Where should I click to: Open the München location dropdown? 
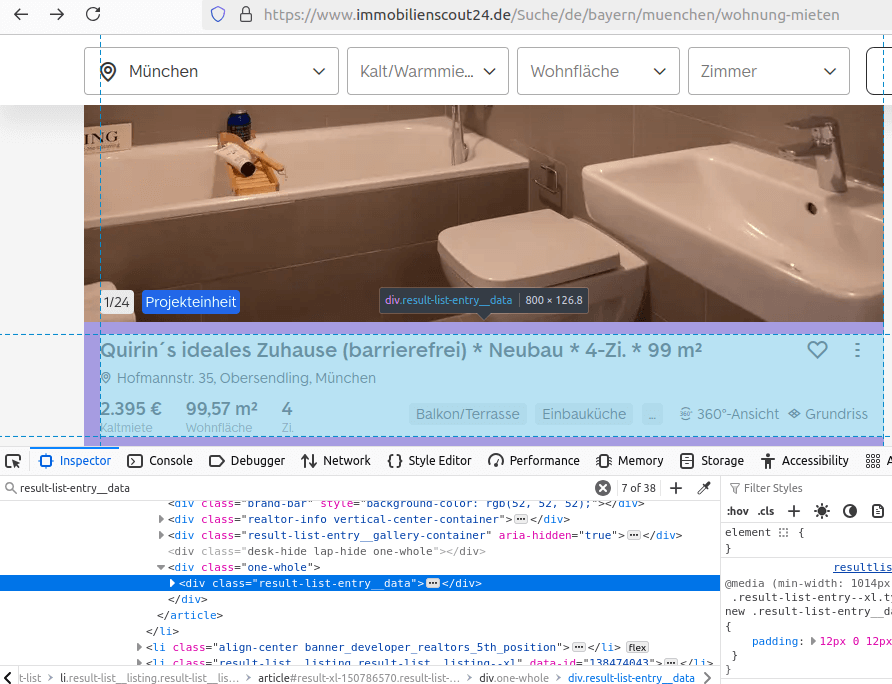(x=211, y=71)
